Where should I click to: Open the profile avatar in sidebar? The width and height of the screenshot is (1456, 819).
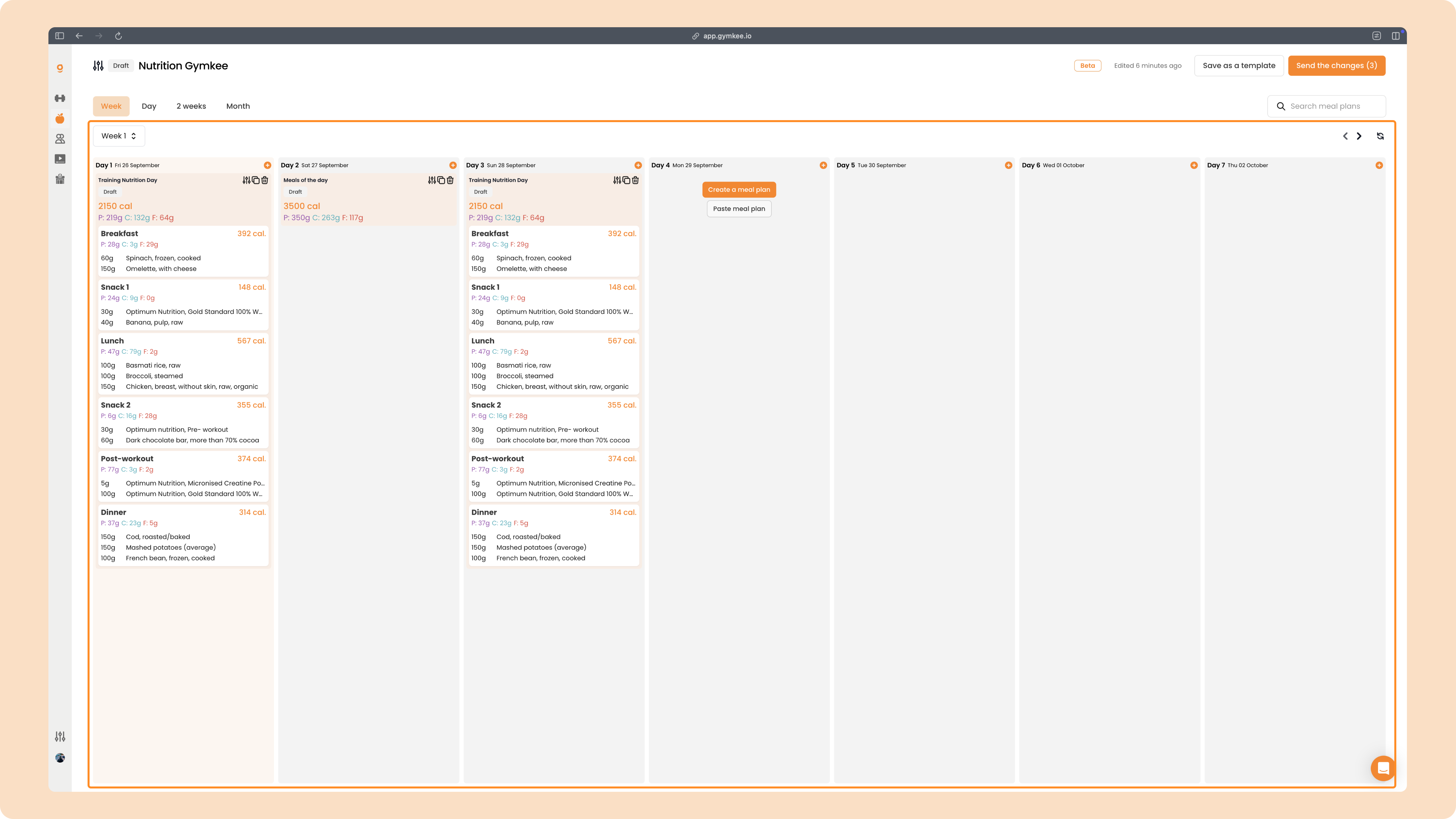(60, 758)
